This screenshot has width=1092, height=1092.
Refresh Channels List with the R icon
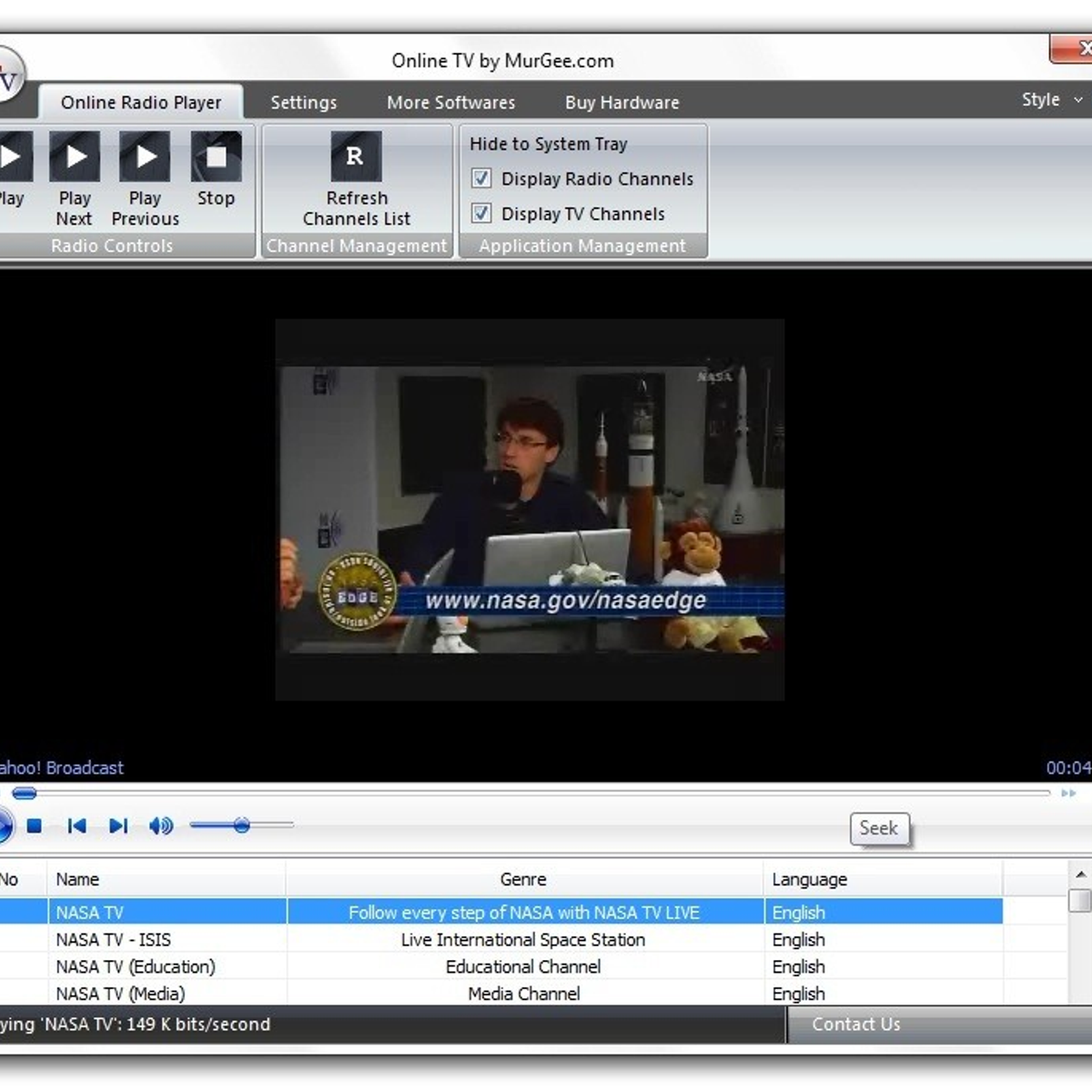click(356, 157)
